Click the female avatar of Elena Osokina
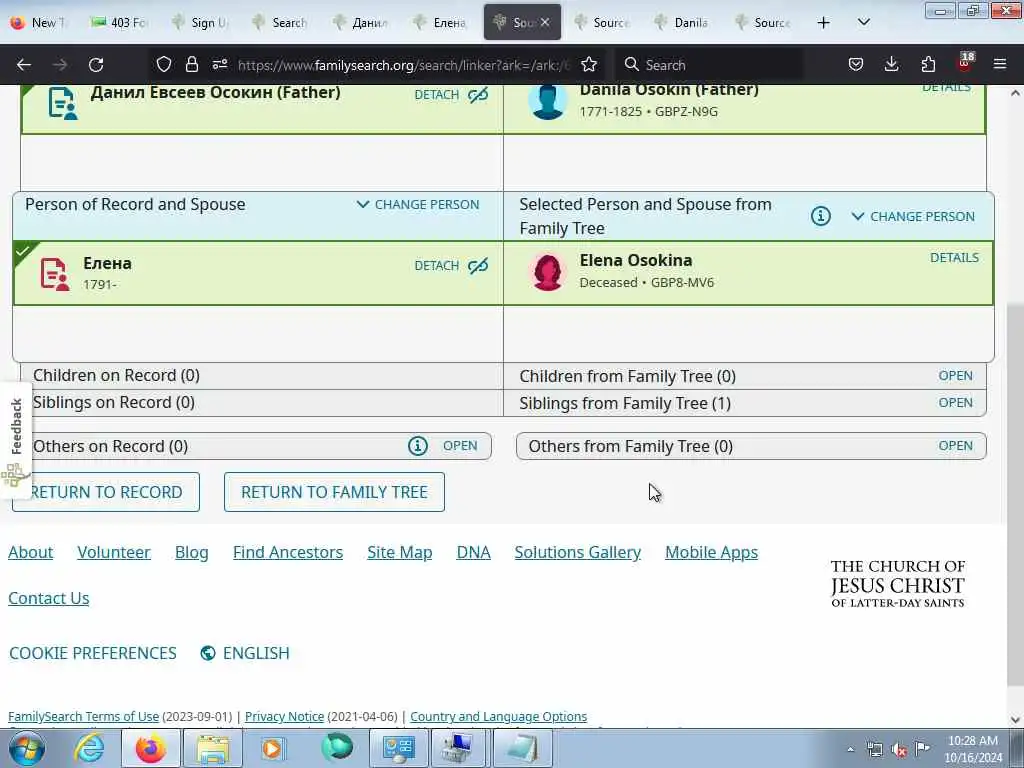Viewport: 1024px width, 768px height. (x=548, y=272)
